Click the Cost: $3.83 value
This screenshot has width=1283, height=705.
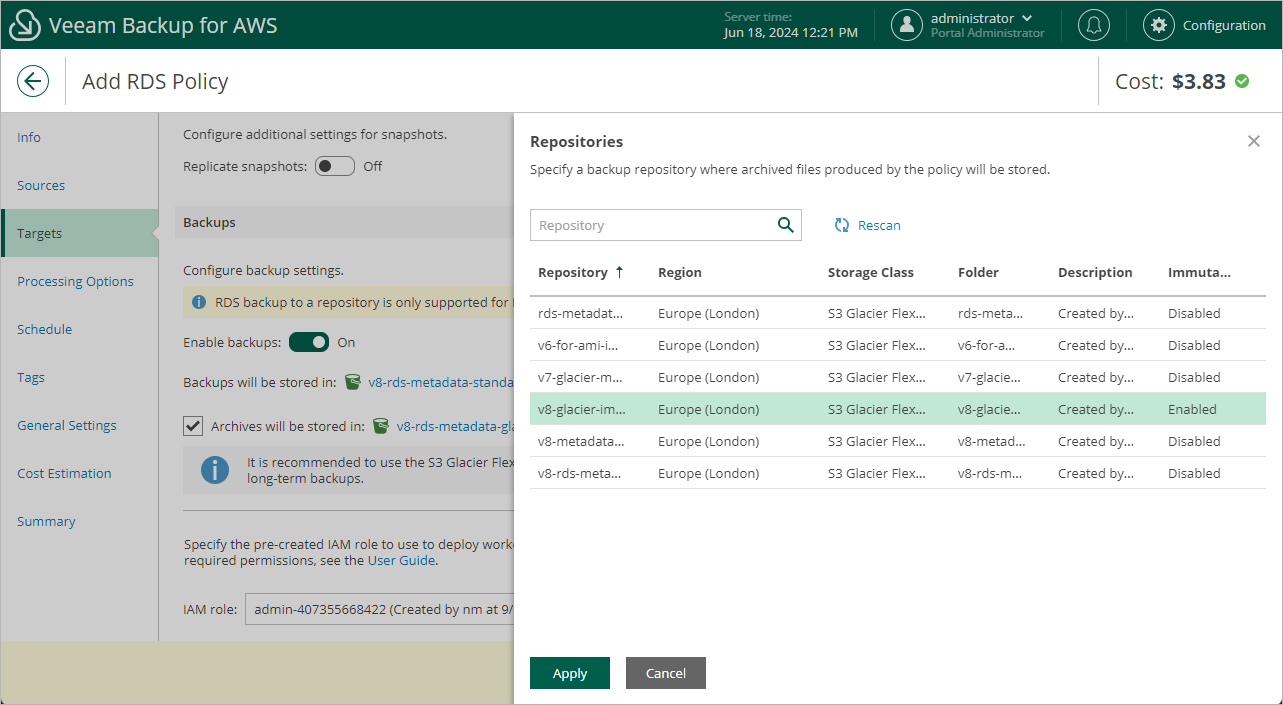click(x=1198, y=81)
